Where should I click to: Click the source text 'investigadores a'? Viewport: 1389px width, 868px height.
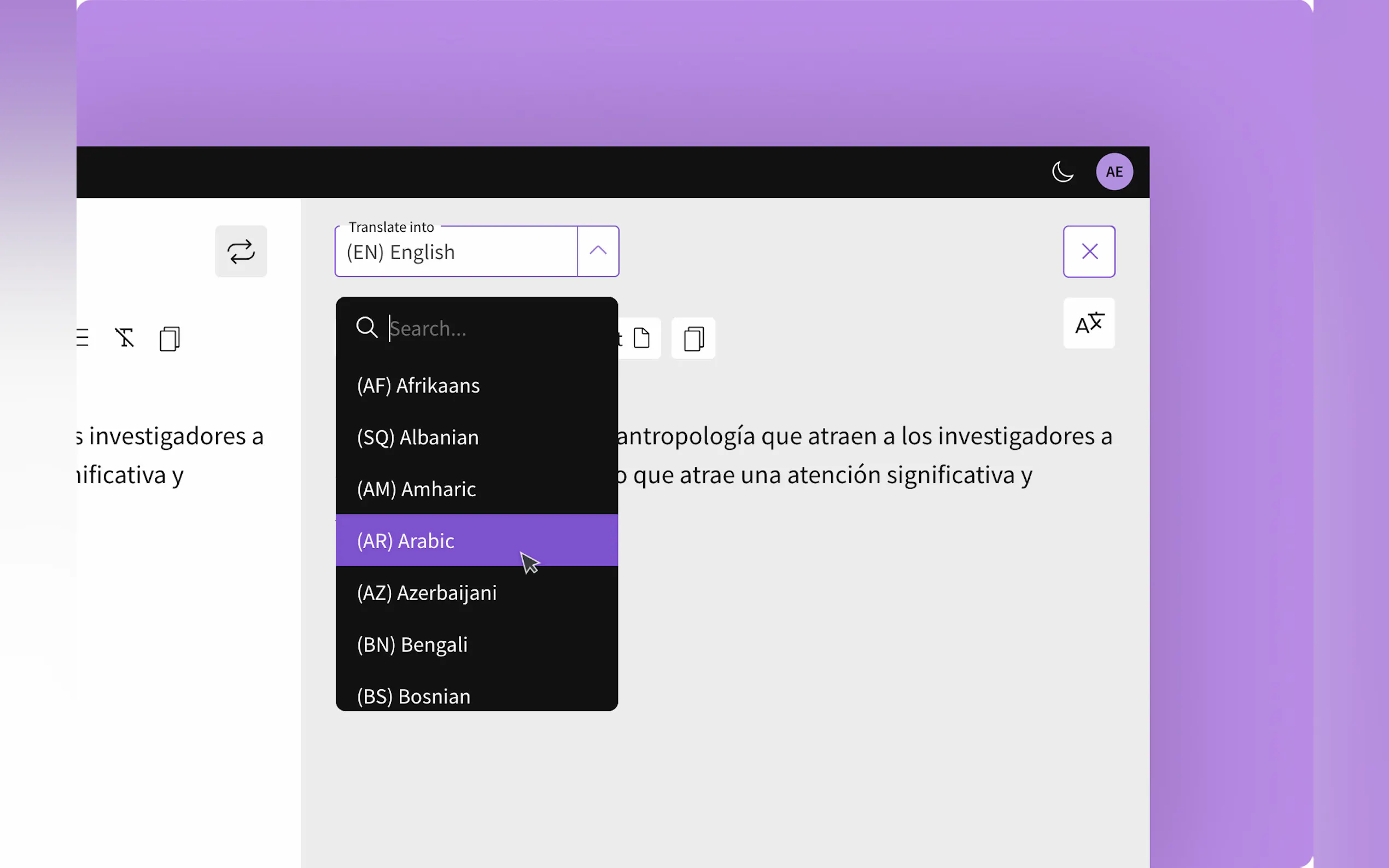click(x=176, y=436)
